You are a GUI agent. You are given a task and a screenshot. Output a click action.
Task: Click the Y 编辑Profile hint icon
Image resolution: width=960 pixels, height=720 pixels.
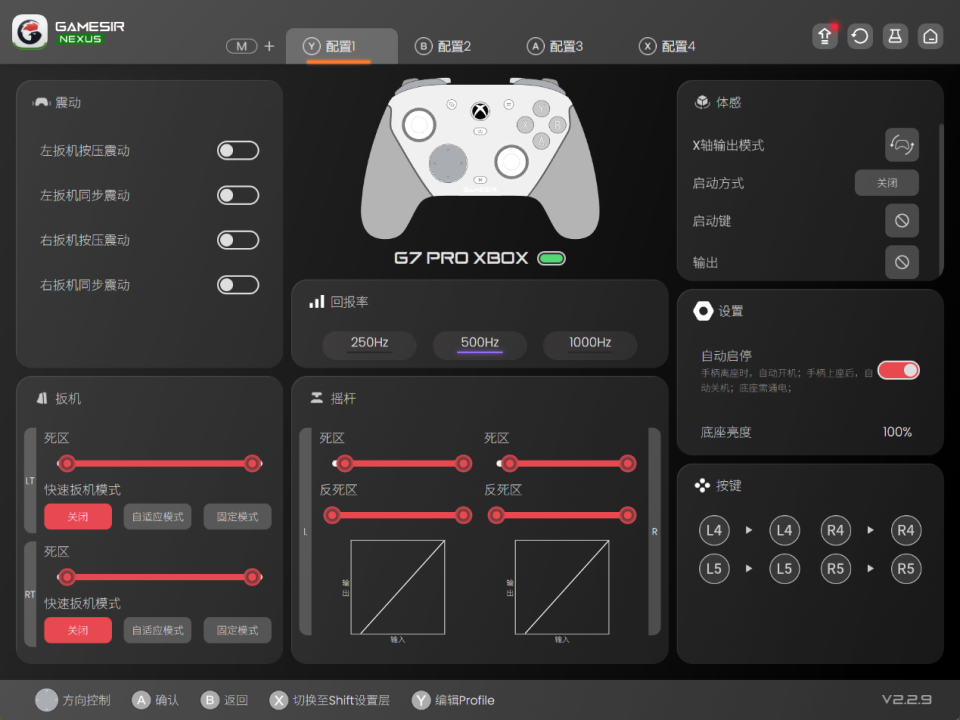[x=421, y=700]
